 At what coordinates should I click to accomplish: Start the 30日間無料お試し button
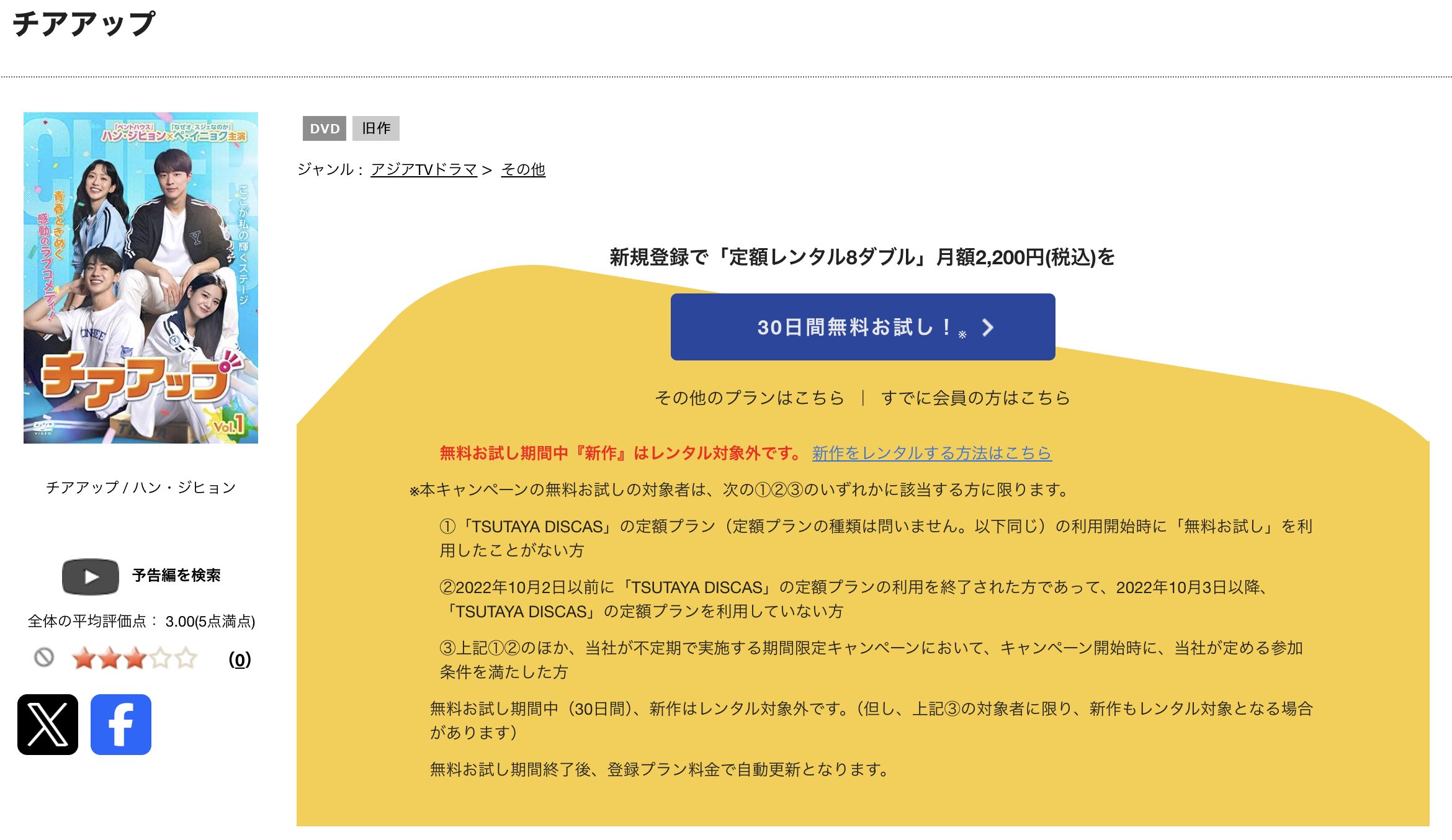click(x=863, y=327)
